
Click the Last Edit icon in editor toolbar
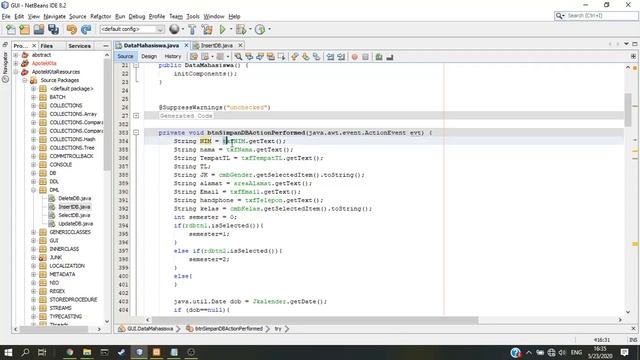194,57
